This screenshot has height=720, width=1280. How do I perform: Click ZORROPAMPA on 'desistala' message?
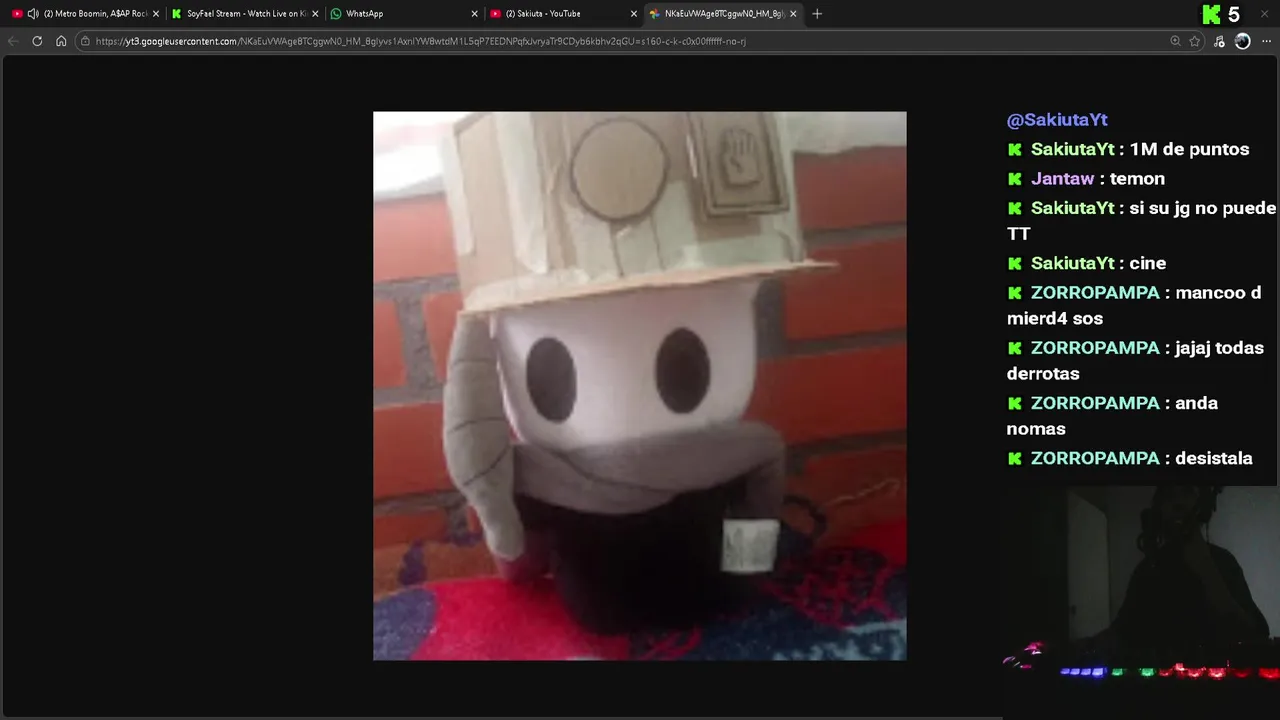[x=1095, y=458]
